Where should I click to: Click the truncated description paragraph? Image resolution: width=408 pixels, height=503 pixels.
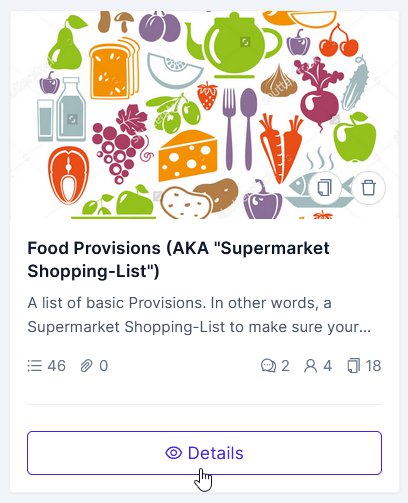pos(199,315)
